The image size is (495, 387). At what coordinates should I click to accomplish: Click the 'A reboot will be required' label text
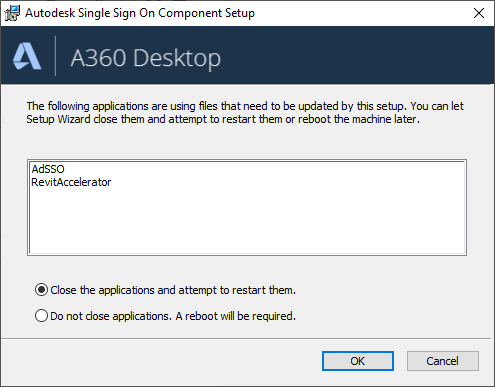pos(235,316)
